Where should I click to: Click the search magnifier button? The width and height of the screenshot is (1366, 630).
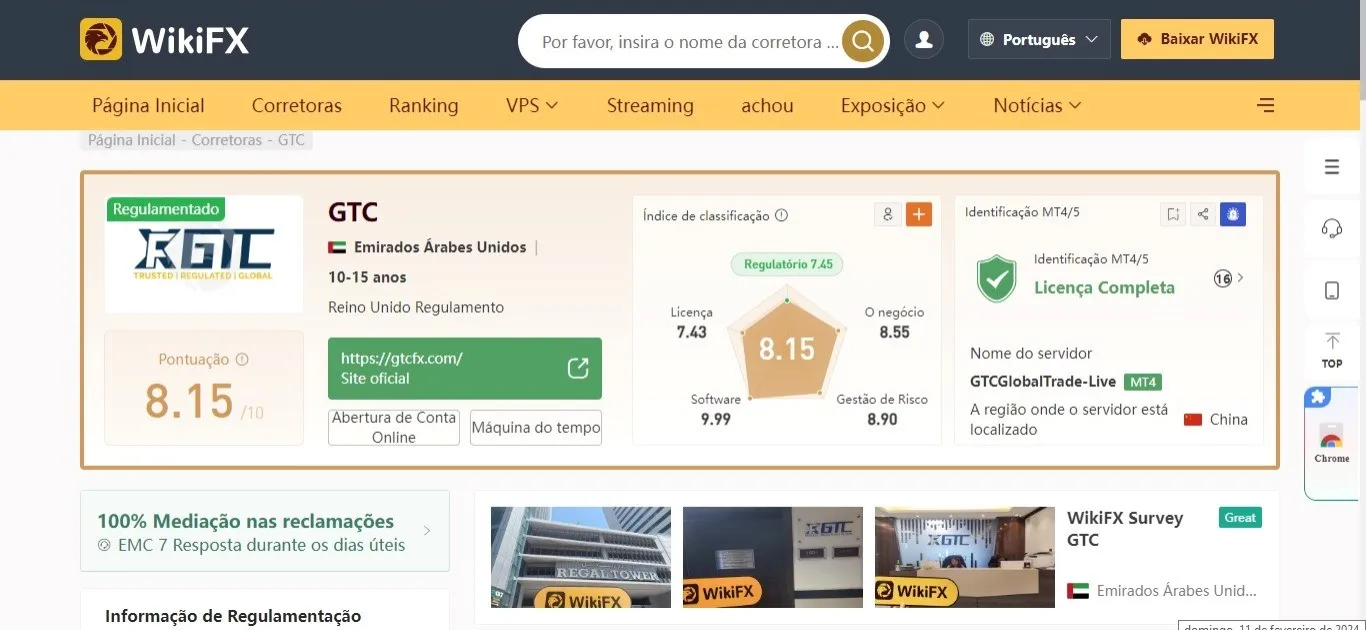pos(863,41)
